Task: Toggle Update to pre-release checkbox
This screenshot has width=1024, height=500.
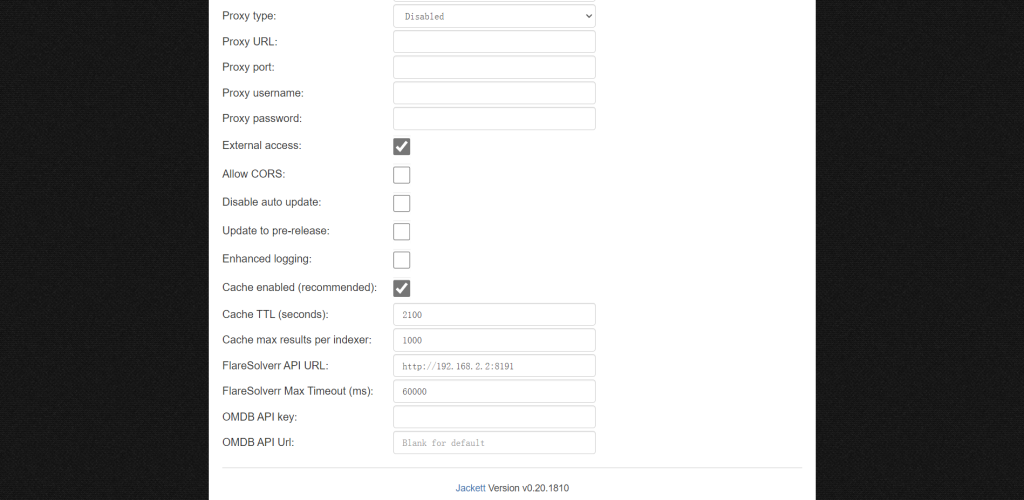Action: (x=401, y=232)
